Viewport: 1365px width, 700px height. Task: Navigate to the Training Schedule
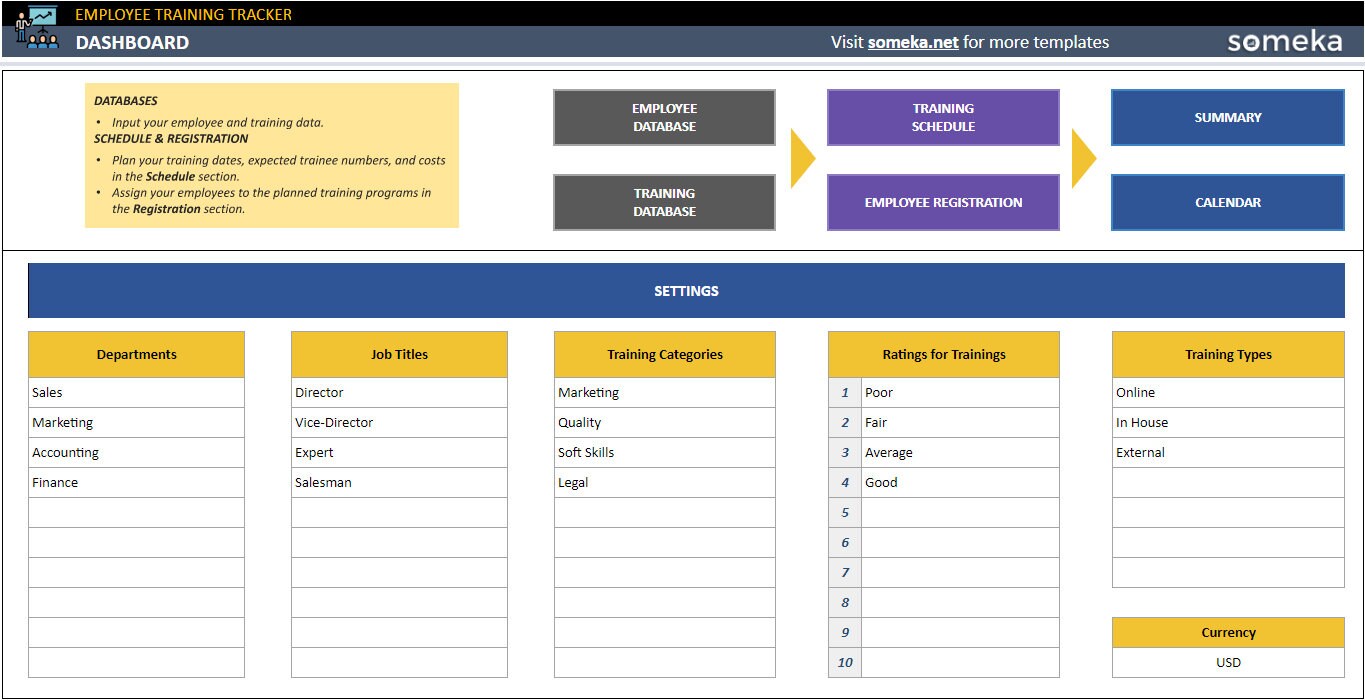pyautogui.click(x=941, y=117)
